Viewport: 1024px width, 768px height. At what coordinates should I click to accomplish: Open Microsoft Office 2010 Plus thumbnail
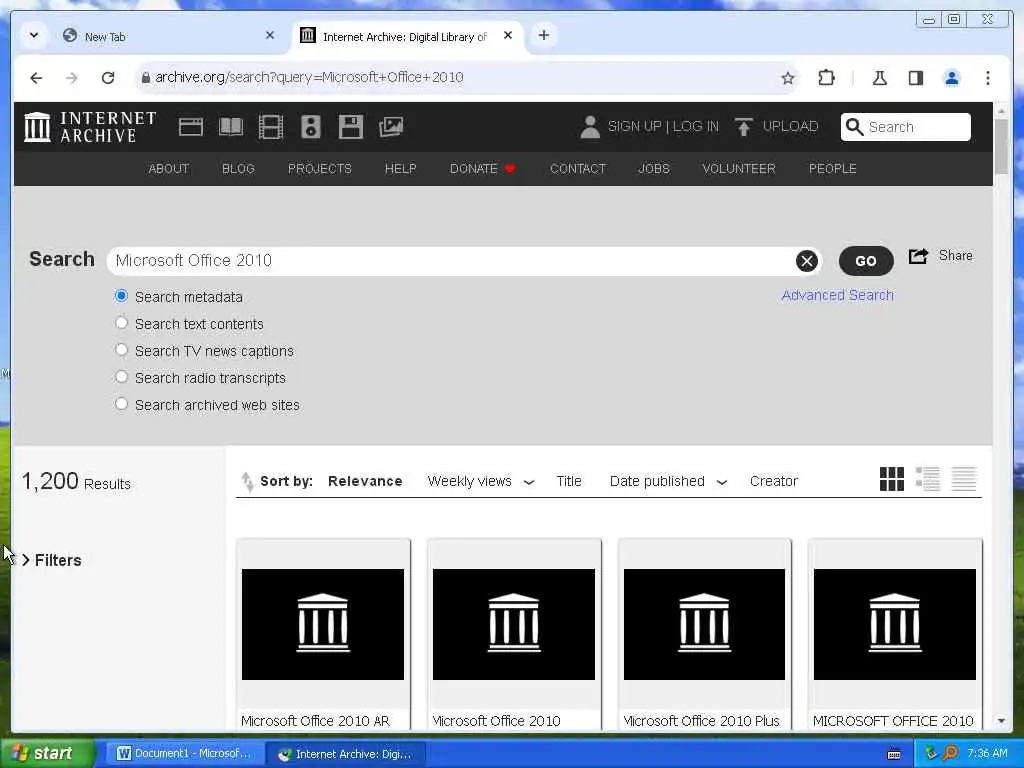(704, 624)
